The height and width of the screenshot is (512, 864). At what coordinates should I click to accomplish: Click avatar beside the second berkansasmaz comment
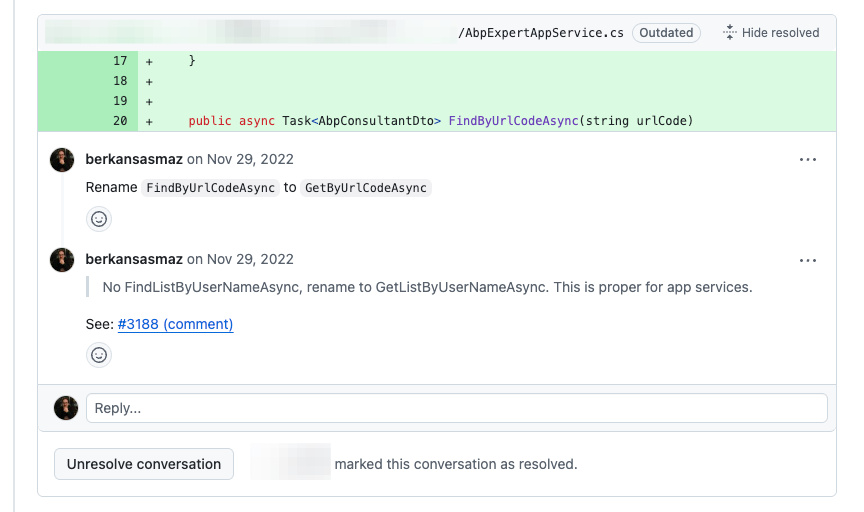pyautogui.click(x=62, y=260)
